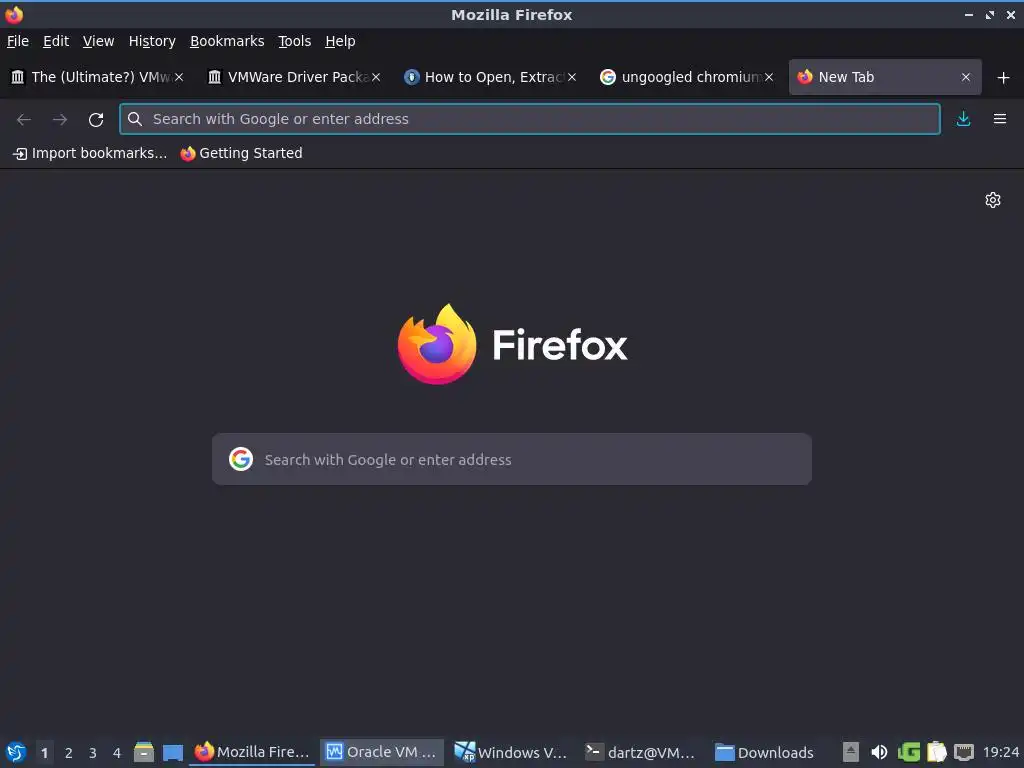Viewport: 1024px width, 768px height.
Task: Open the View menu
Action: pos(99,41)
